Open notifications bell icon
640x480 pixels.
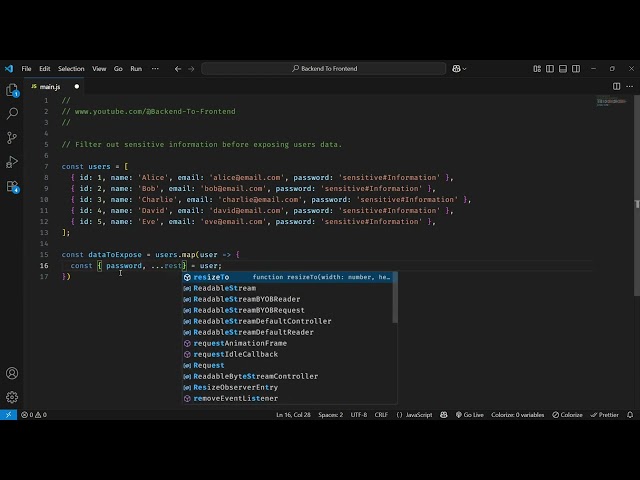(x=630, y=415)
